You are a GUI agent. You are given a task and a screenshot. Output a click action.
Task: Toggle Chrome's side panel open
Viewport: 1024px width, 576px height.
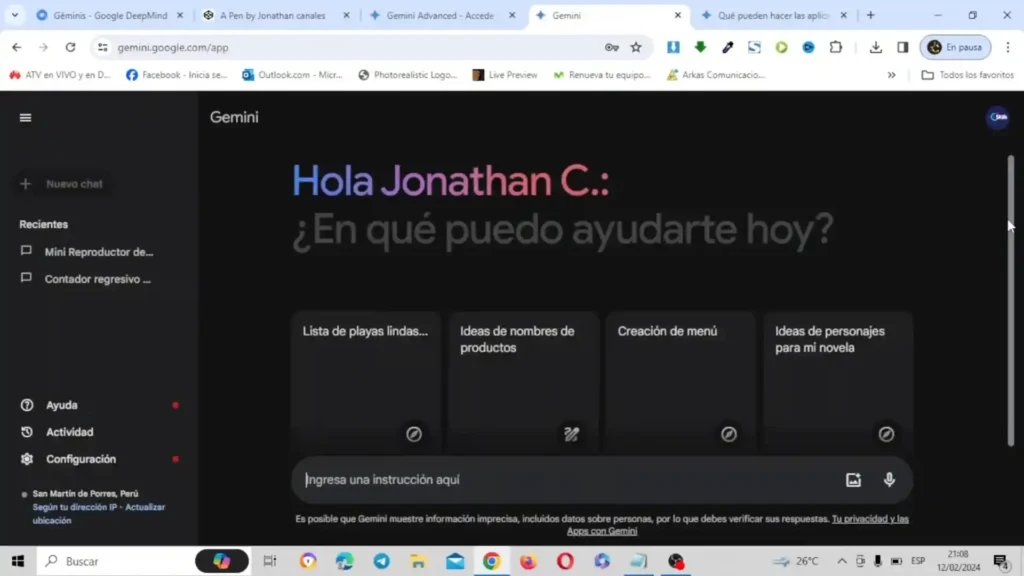pyautogui.click(x=903, y=47)
